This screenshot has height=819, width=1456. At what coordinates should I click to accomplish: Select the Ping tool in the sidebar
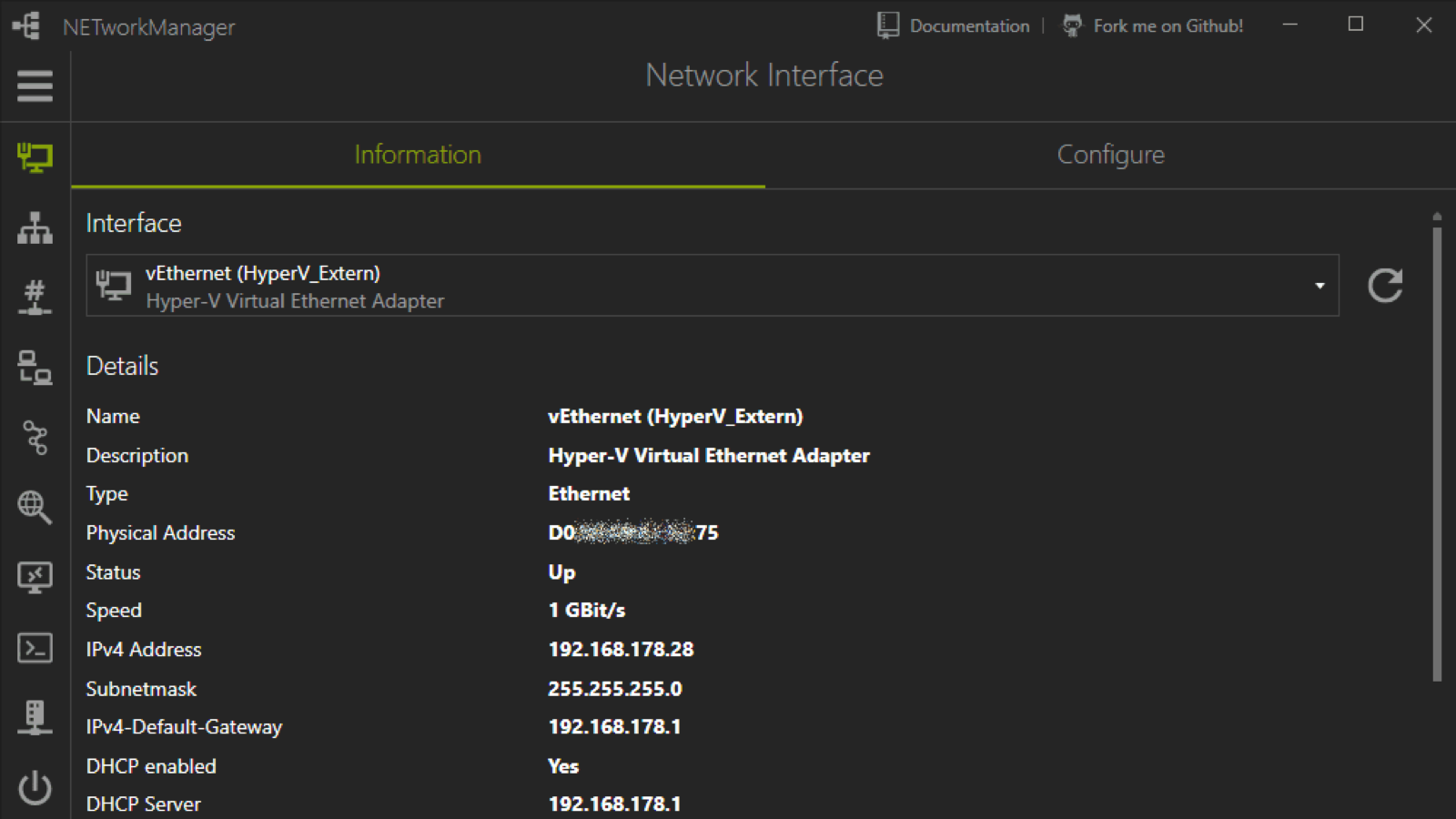(x=35, y=368)
